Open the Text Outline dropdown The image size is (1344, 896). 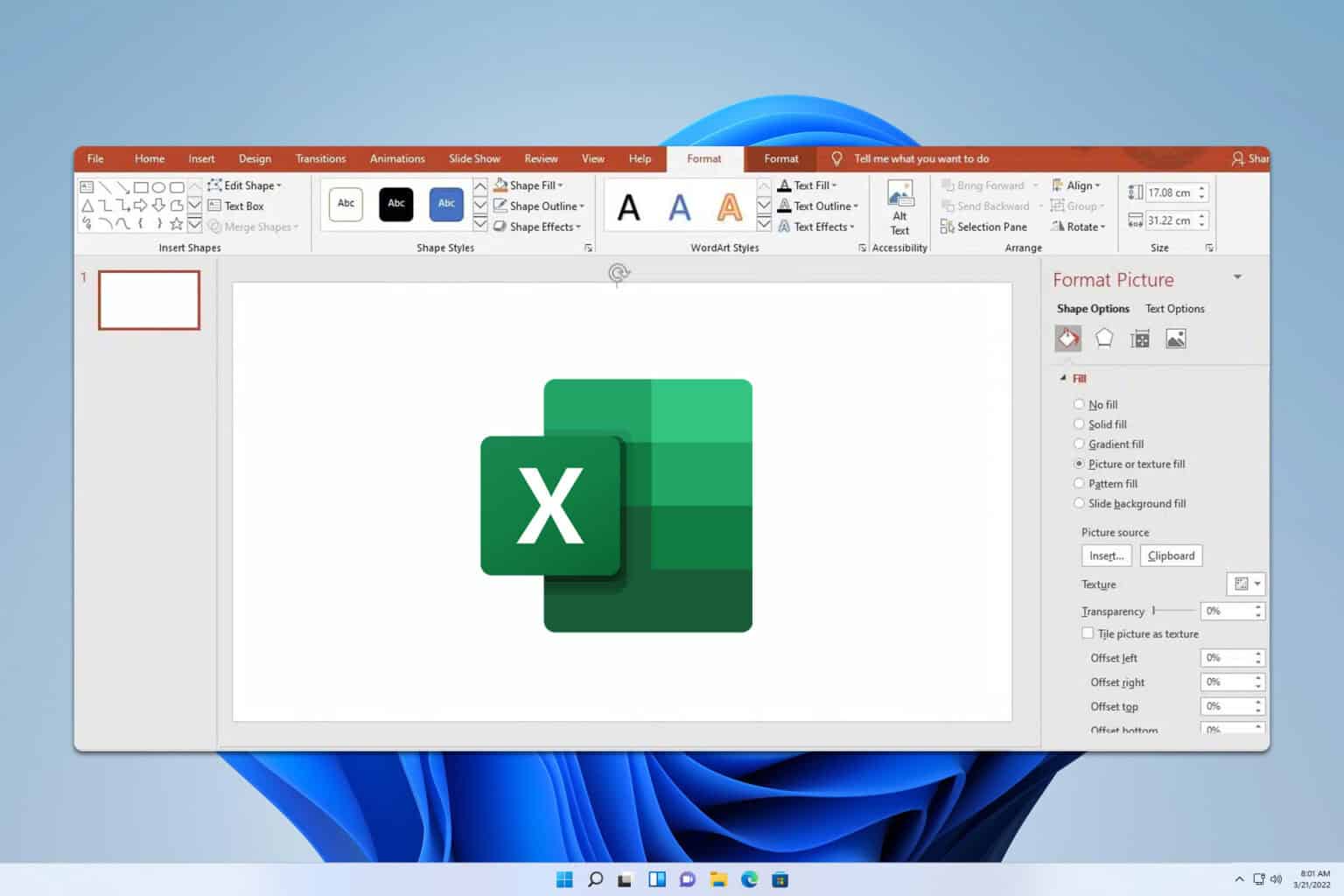point(818,206)
